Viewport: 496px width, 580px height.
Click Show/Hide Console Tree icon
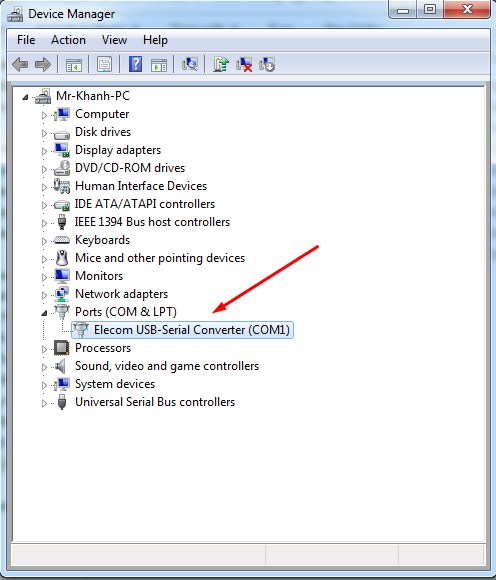tap(74, 65)
